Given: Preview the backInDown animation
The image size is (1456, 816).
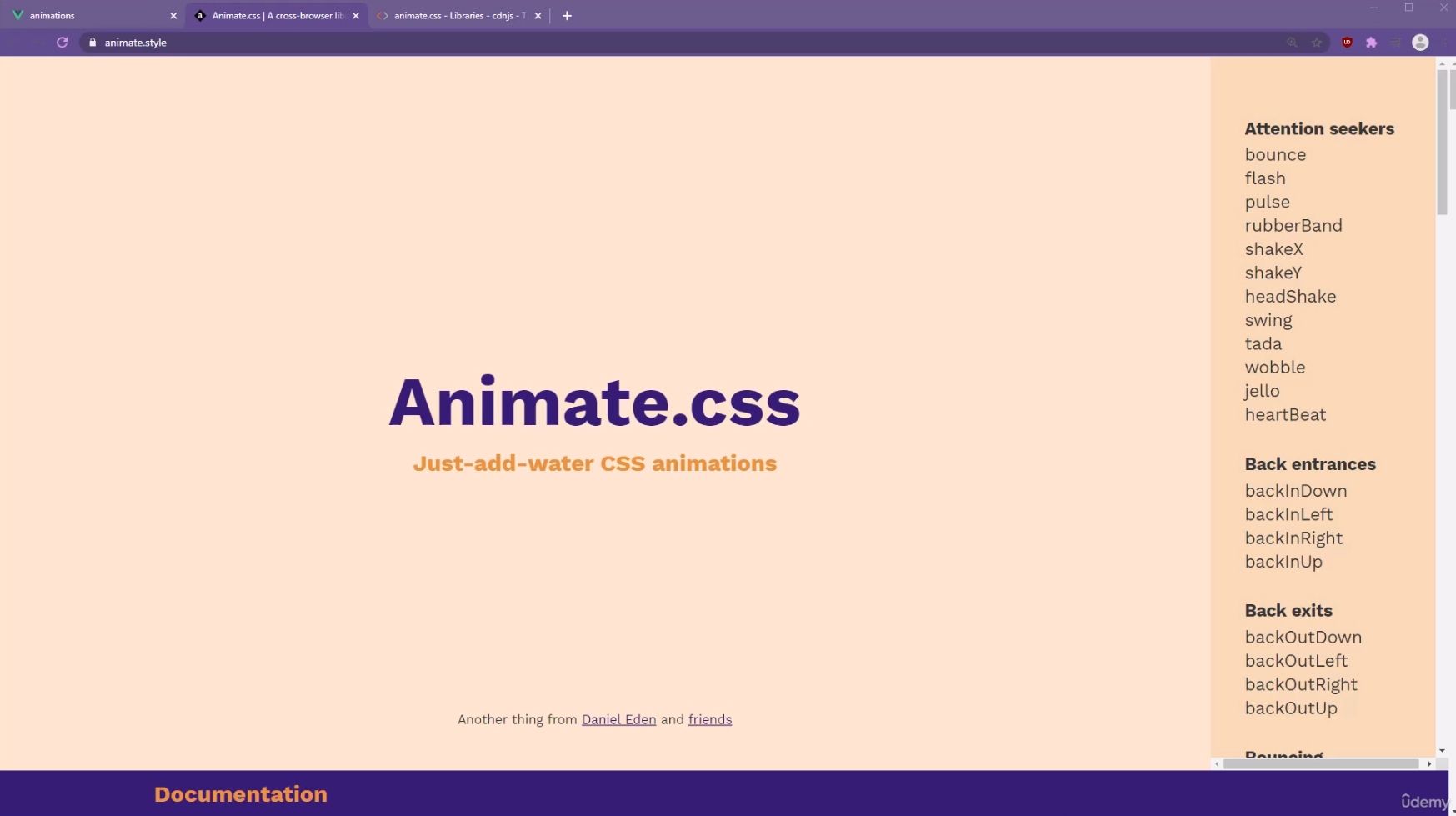Looking at the screenshot, I should [1296, 491].
